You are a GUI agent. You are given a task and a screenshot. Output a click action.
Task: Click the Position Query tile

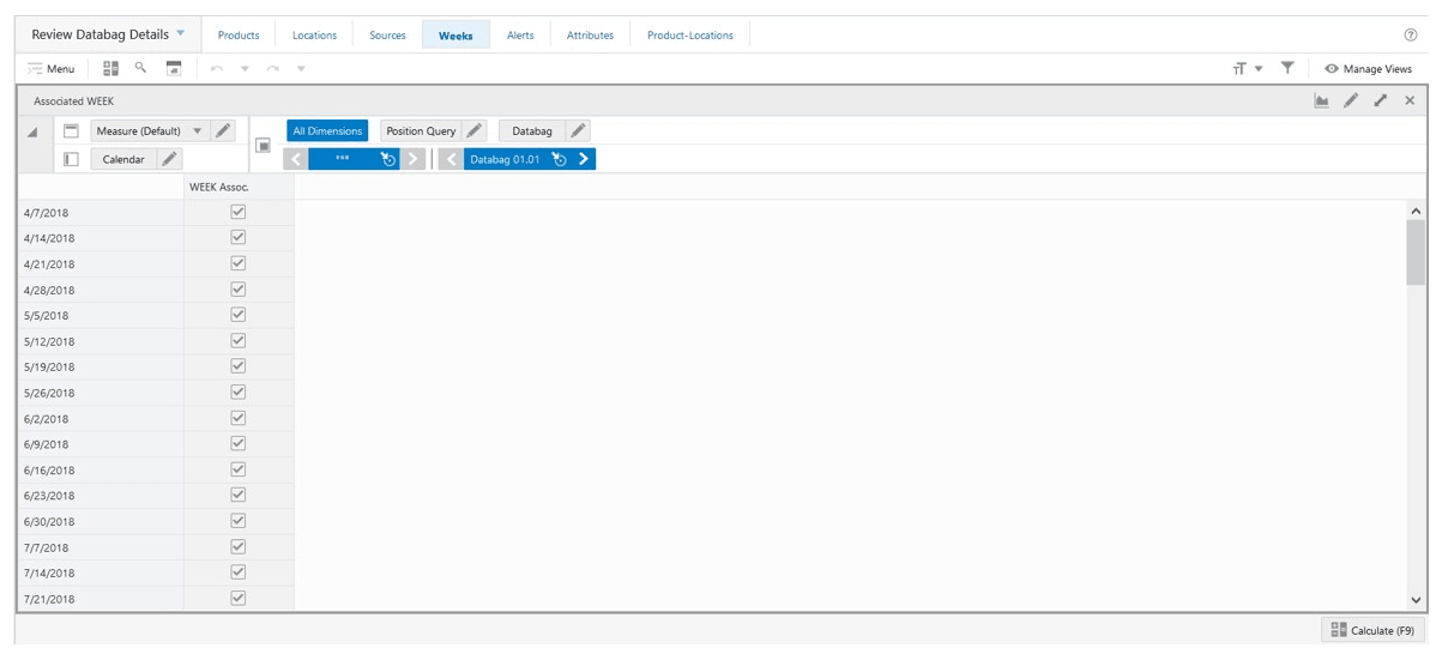tap(421, 131)
